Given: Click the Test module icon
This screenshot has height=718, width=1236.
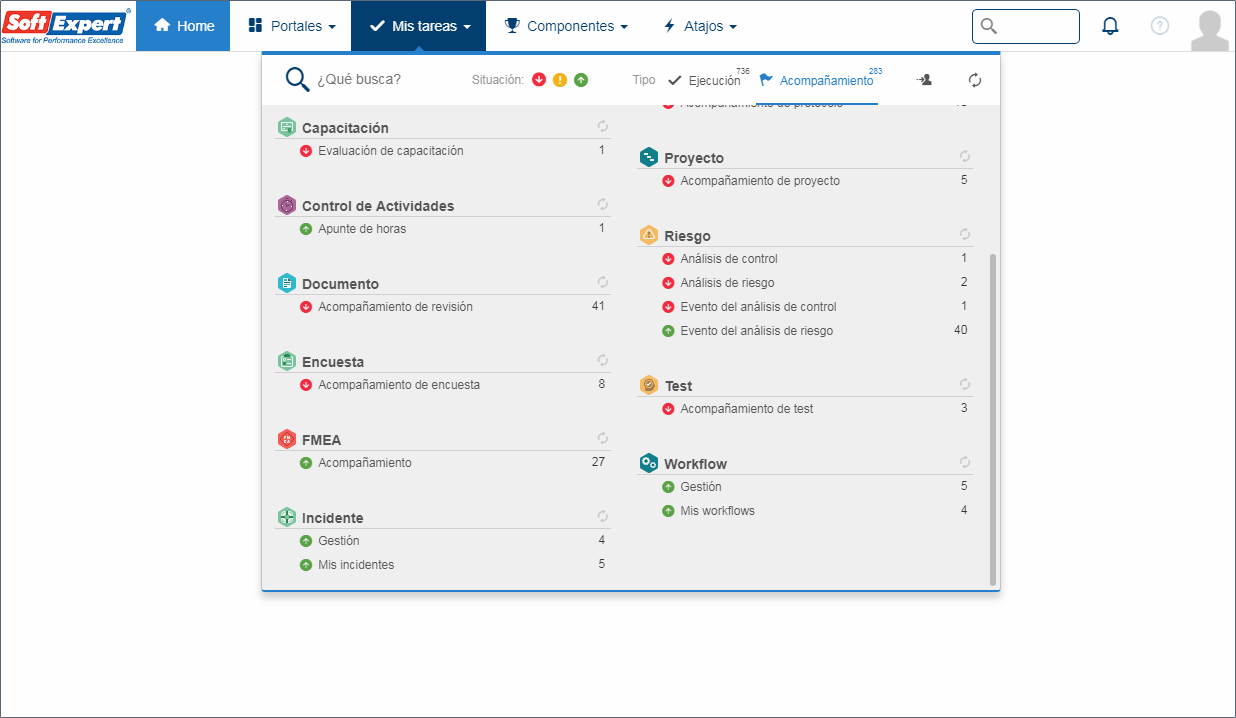Looking at the screenshot, I should point(649,385).
